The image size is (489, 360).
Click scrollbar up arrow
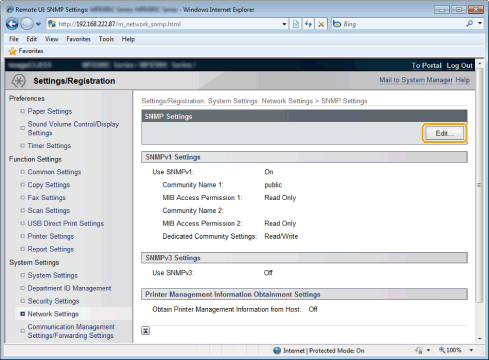[x=480, y=63]
